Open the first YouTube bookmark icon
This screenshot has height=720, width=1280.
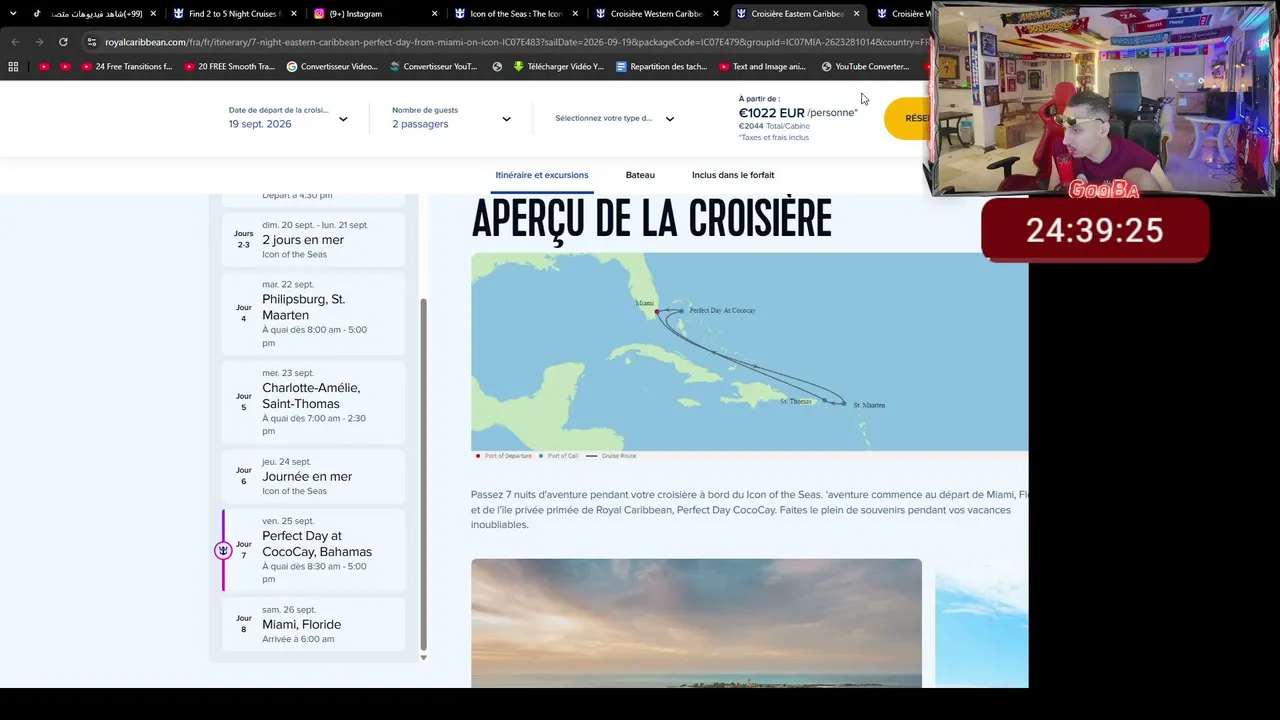coord(44,67)
